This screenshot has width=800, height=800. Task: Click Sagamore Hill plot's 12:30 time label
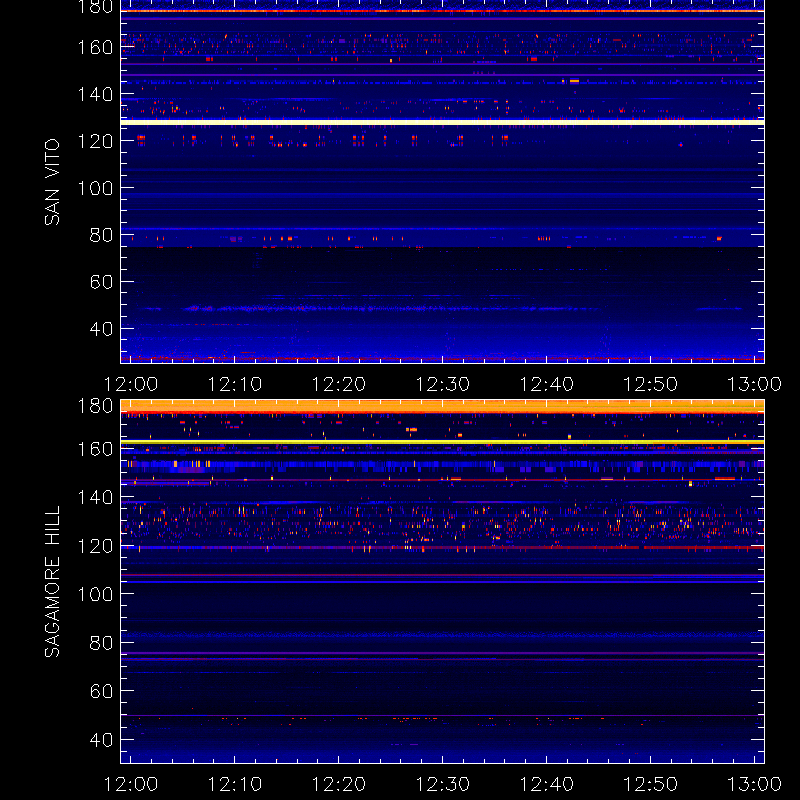443,784
